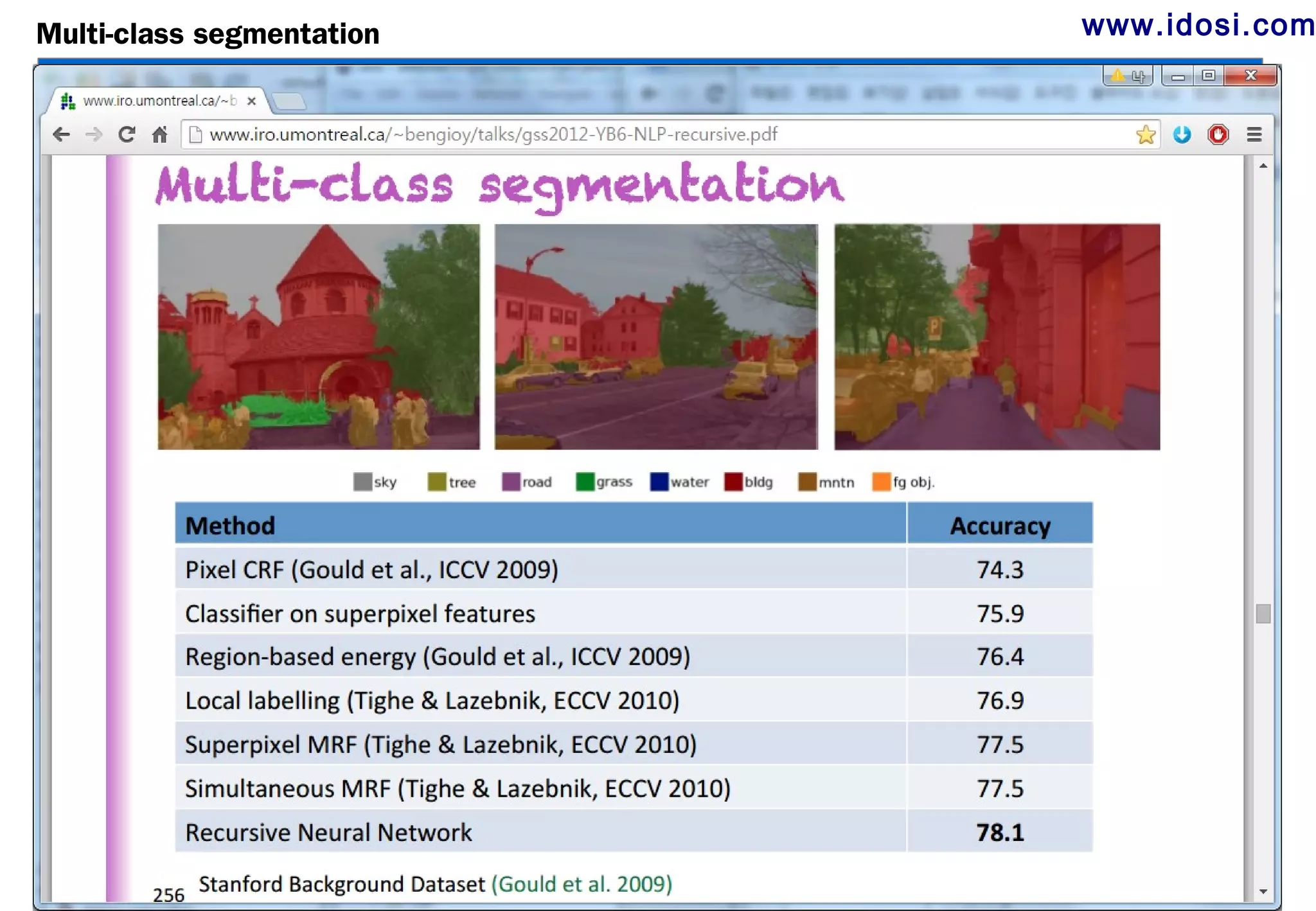
Task: Close the www.iro.umontreal.ca tab
Action: click(252, 101)
